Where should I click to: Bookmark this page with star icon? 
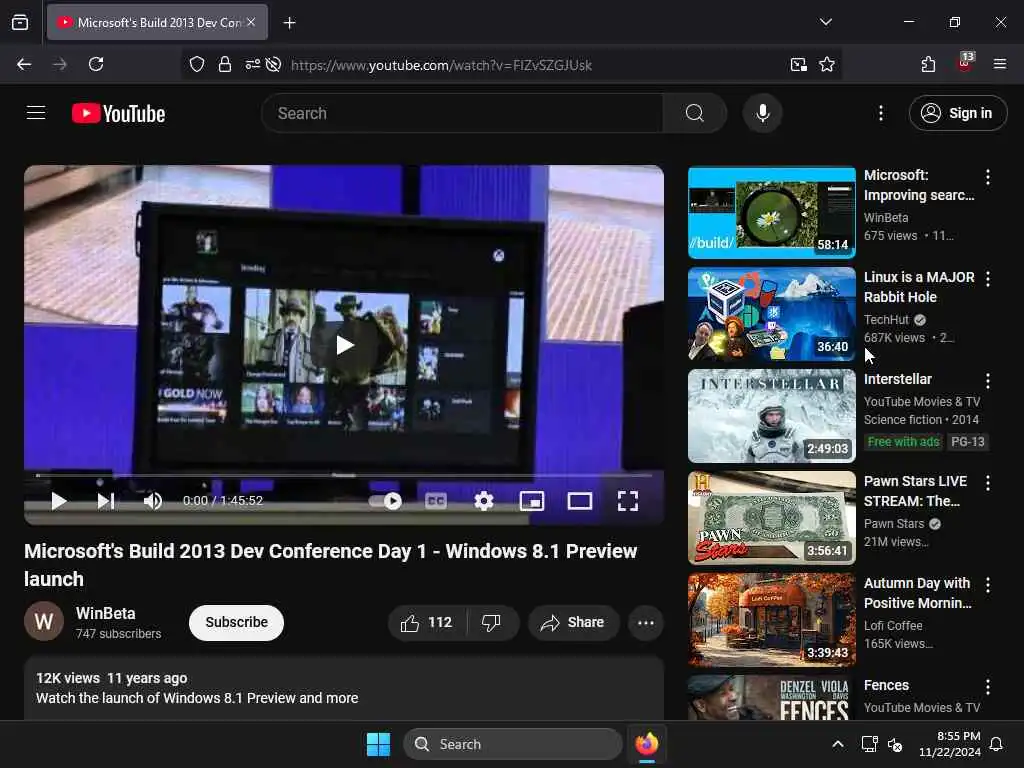pos(827,64)
